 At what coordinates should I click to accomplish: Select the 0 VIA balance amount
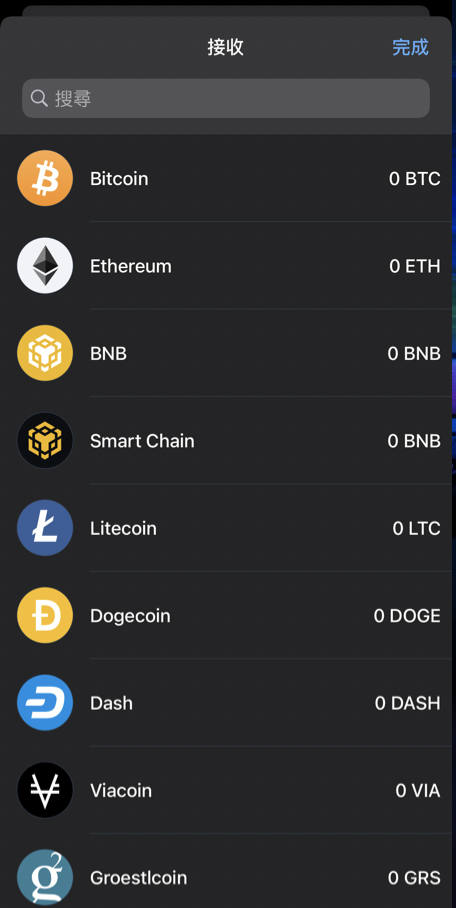(x=418, y=790)
